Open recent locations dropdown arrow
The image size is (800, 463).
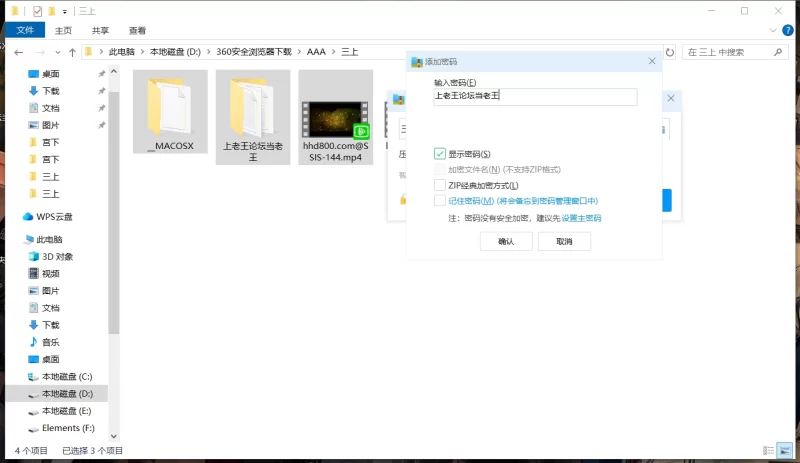click(x=58, y=52)
